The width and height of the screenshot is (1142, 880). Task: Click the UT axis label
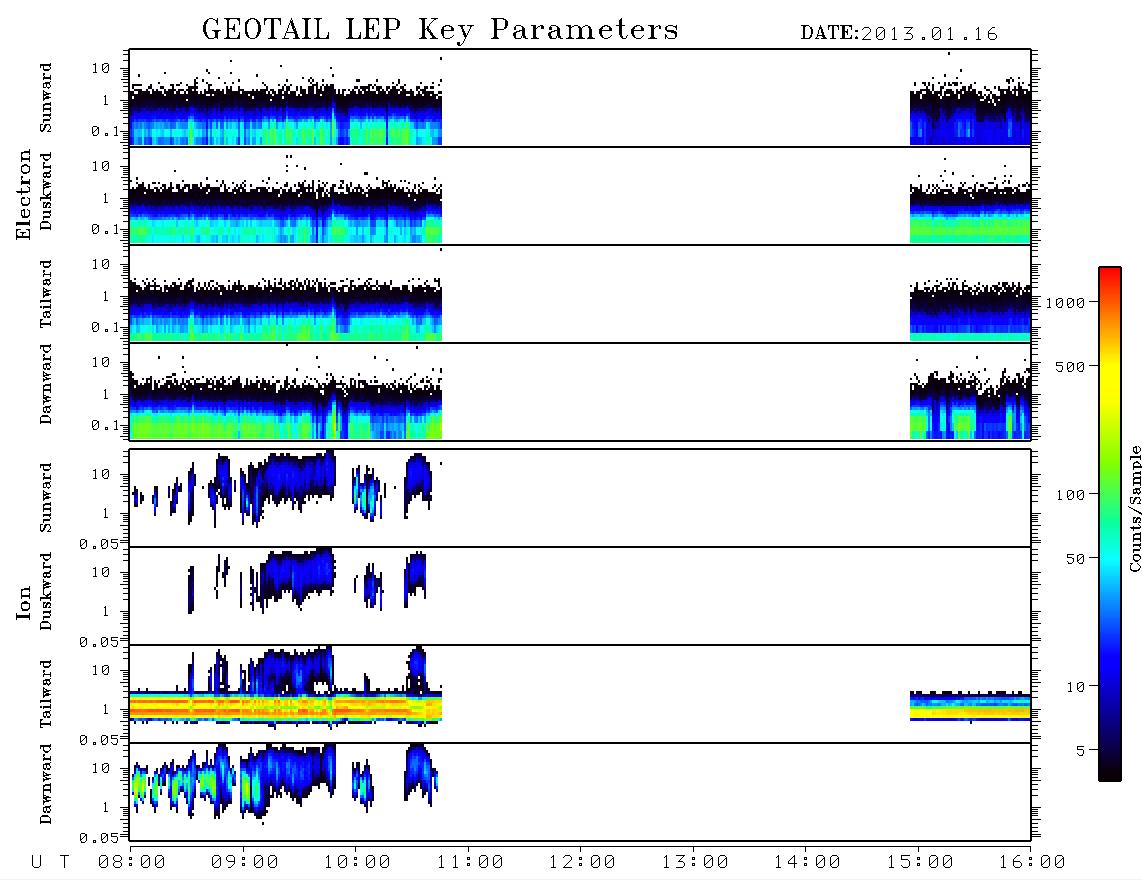pyautogui.click(x=50, y=863)
